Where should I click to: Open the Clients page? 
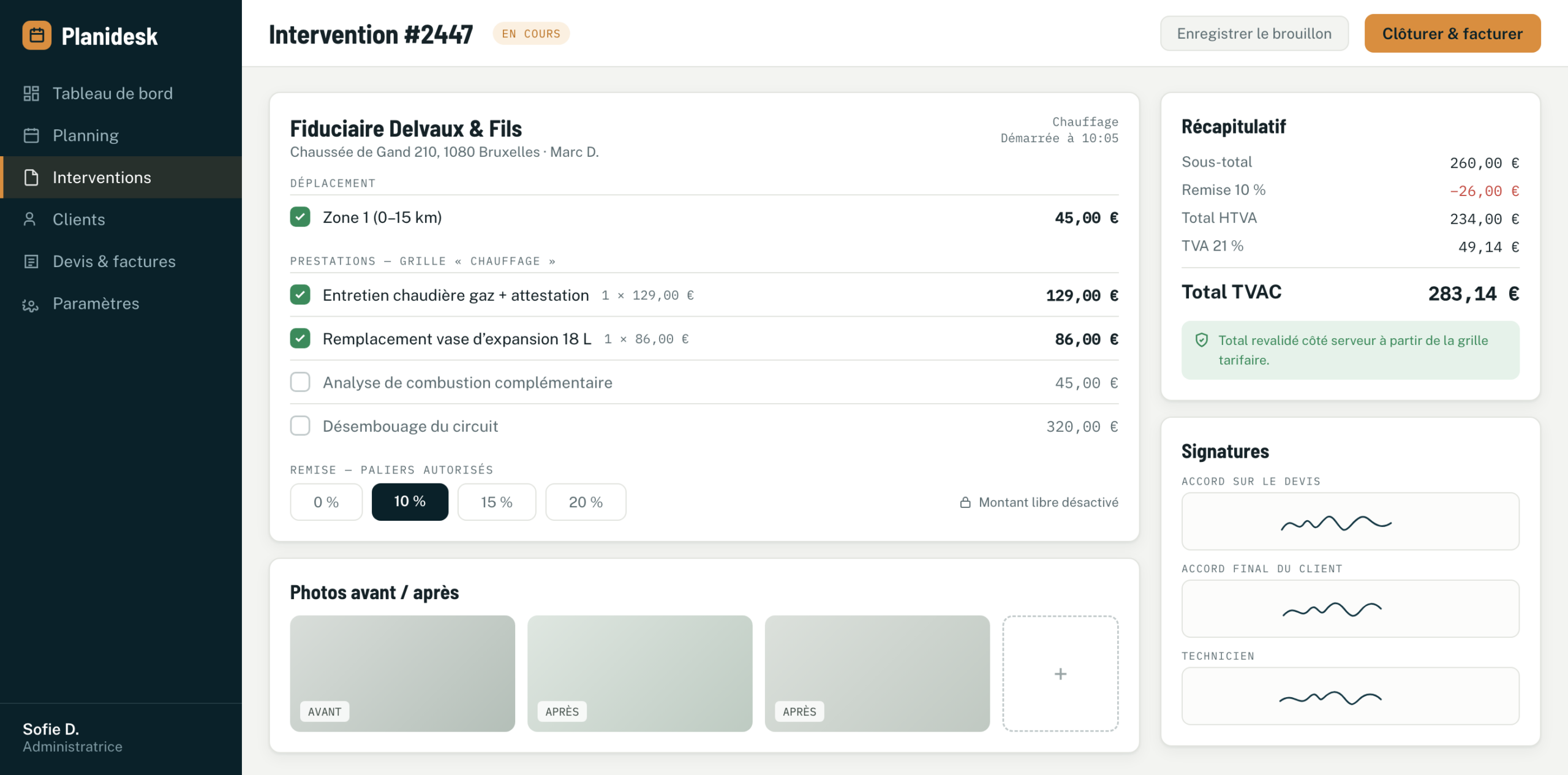pyautogui.click(x=121, y=219)
